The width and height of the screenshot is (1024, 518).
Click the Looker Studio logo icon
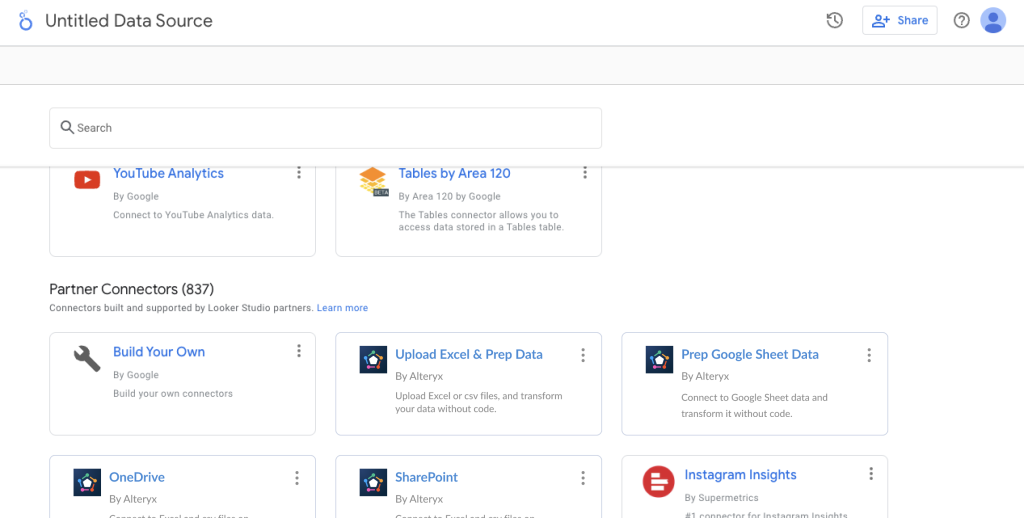point(25,20)
